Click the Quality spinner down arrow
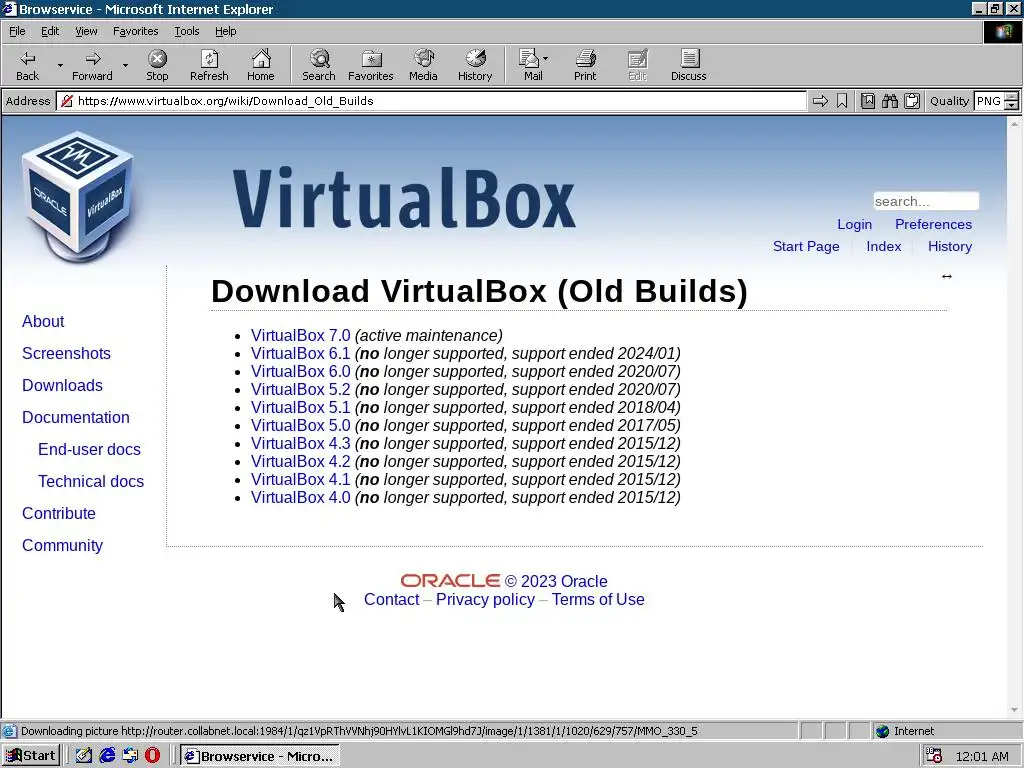The height and width of the screenshot is (768, 1024). [1012, 105]
